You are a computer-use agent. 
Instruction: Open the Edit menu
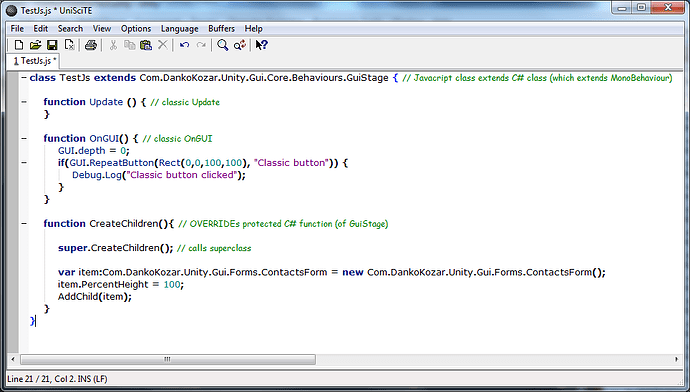[40, 29]
